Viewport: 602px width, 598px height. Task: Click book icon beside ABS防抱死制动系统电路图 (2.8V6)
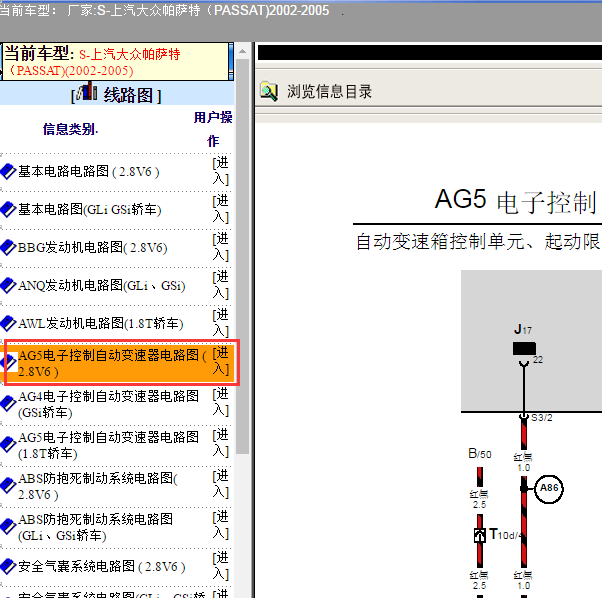(x=8, y=486)
